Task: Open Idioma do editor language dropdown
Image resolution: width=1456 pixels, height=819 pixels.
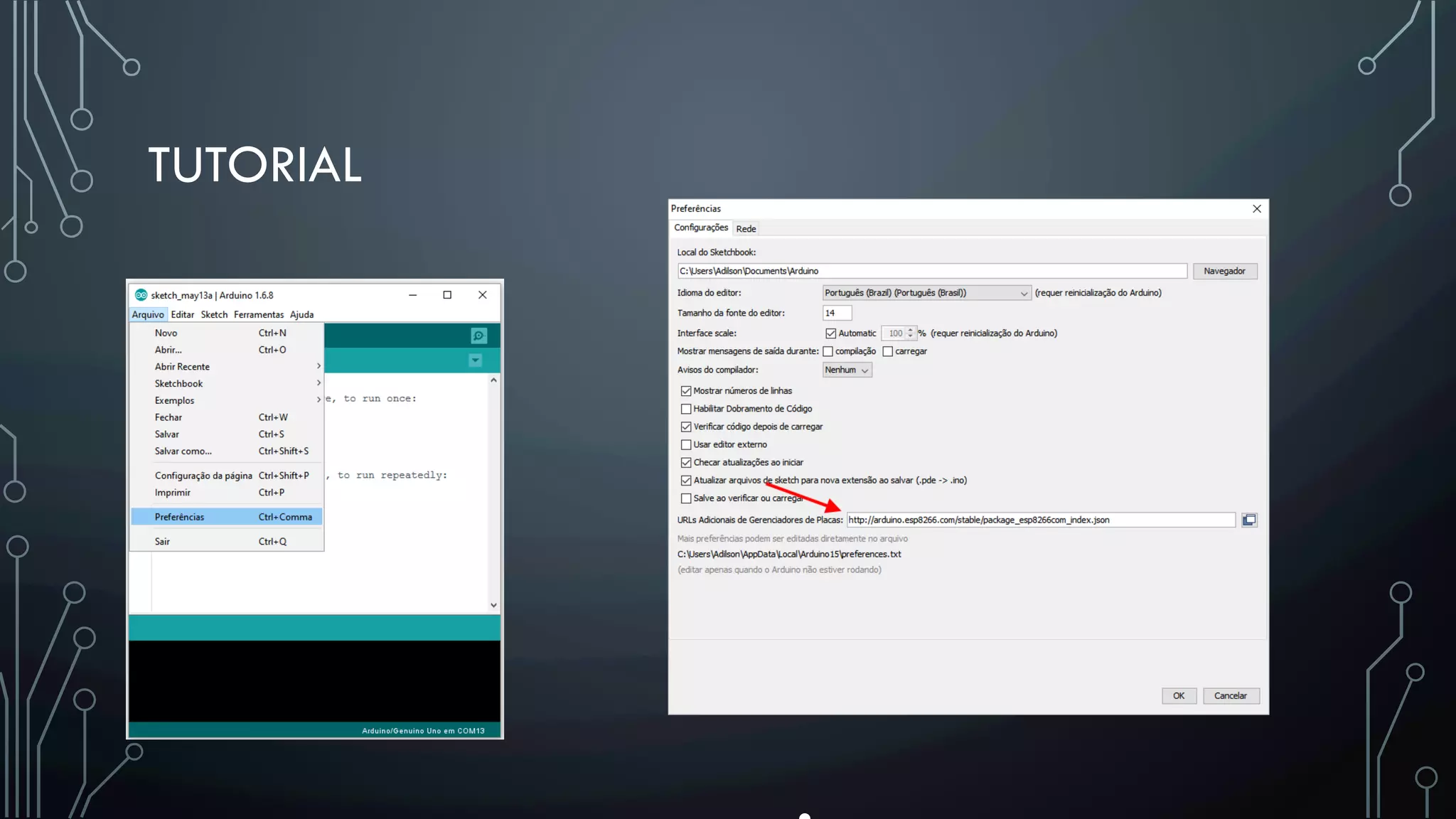Action: tap(926, 293)
